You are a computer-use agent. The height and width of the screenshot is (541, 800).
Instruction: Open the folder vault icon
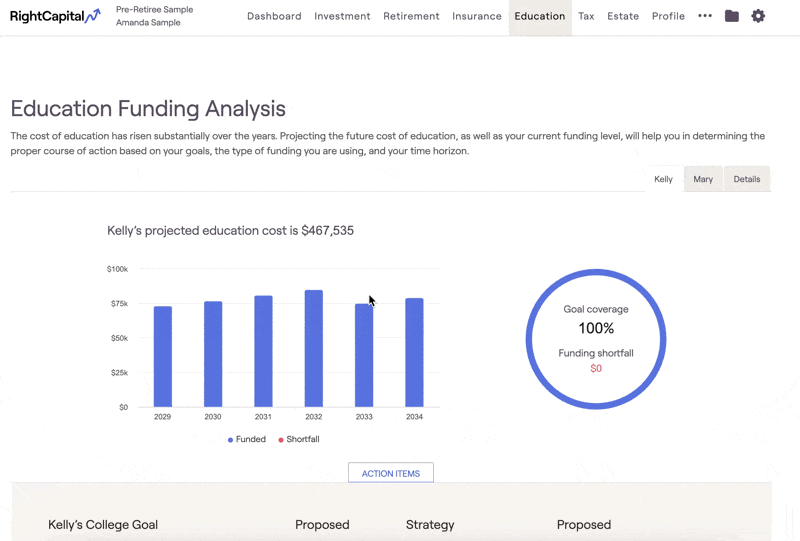[x=732, y=16]
